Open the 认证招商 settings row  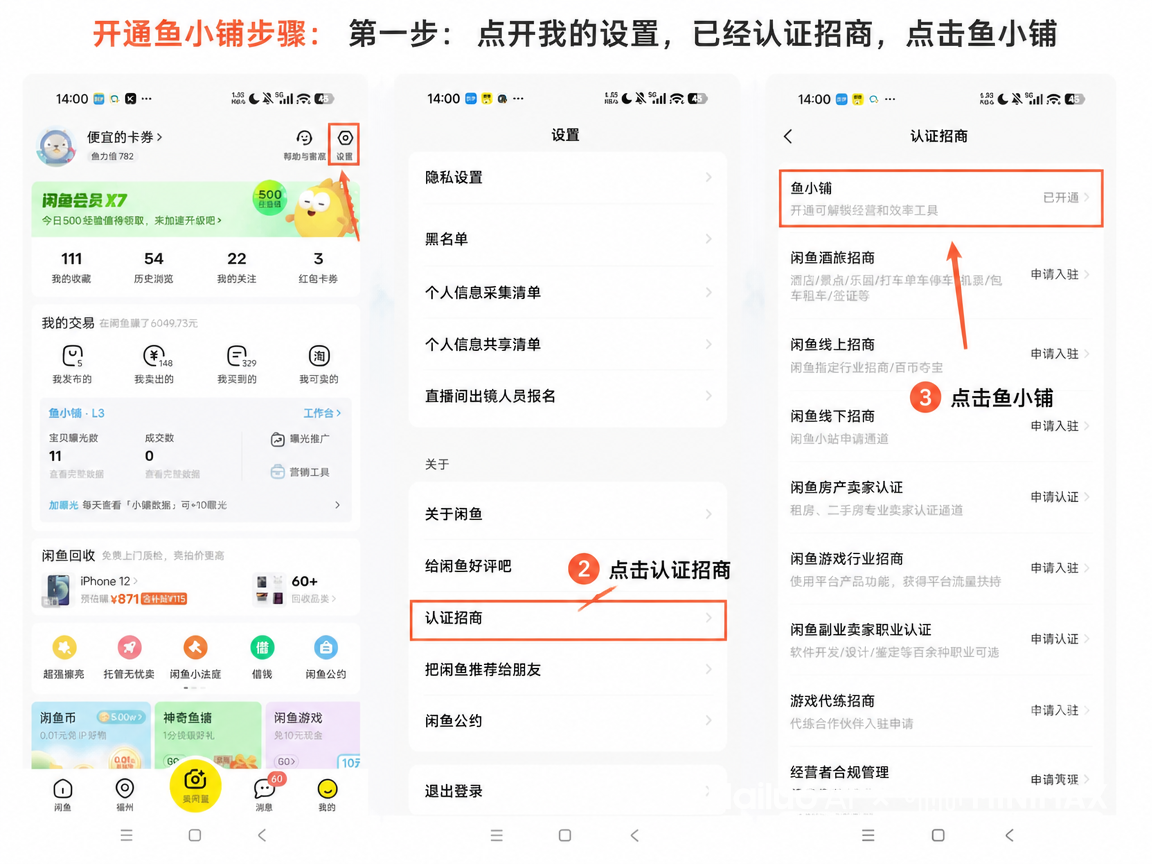[568, 619]
